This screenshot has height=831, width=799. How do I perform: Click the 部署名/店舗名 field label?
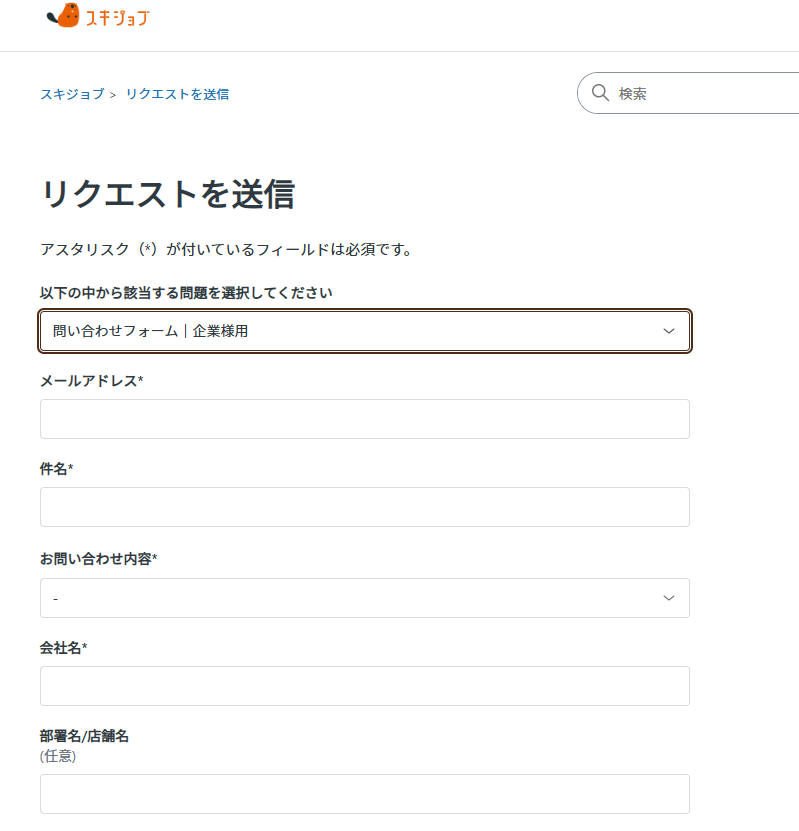[x=84, y=736]
